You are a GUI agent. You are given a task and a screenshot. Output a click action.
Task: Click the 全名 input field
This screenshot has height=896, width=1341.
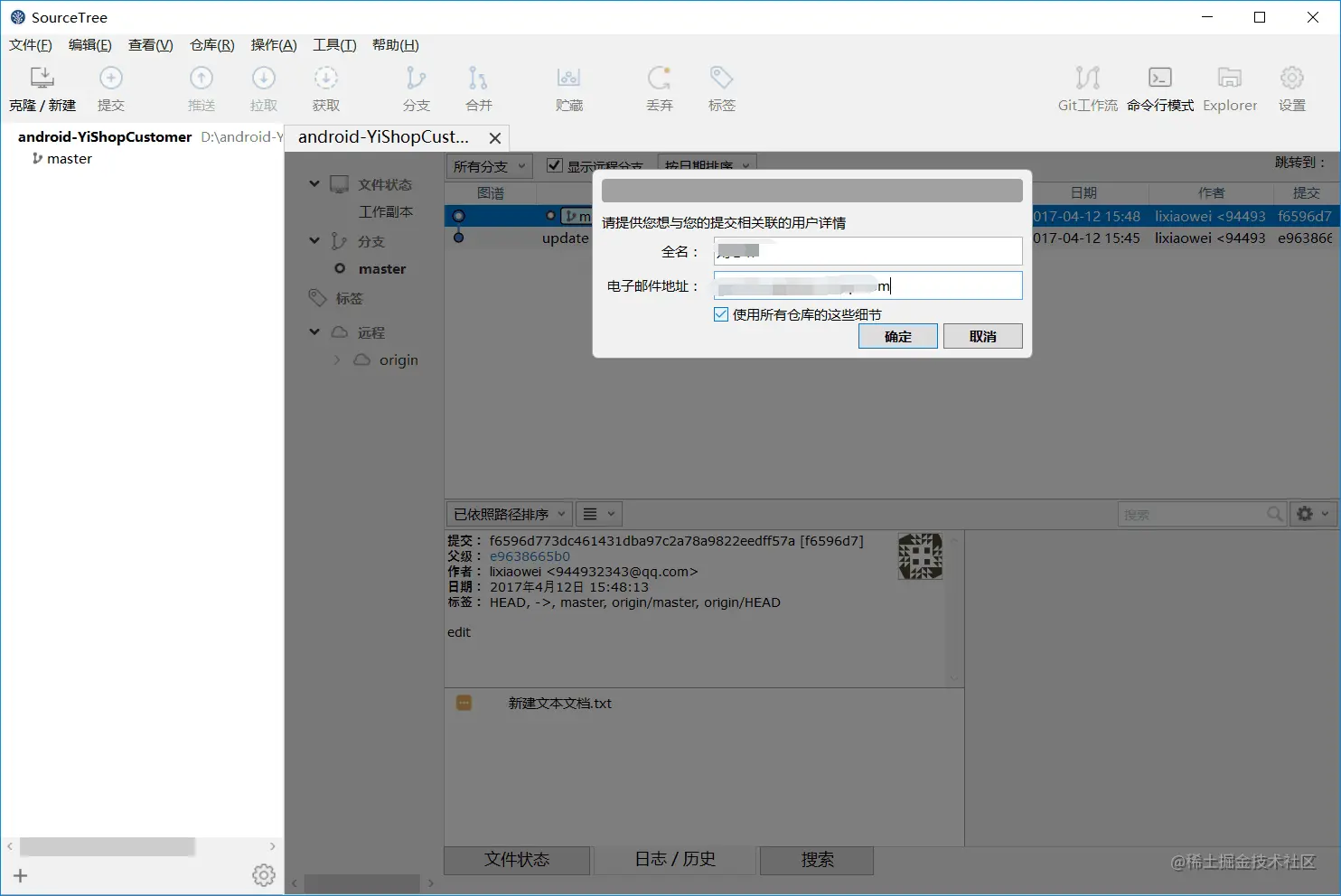click(868, 251)
